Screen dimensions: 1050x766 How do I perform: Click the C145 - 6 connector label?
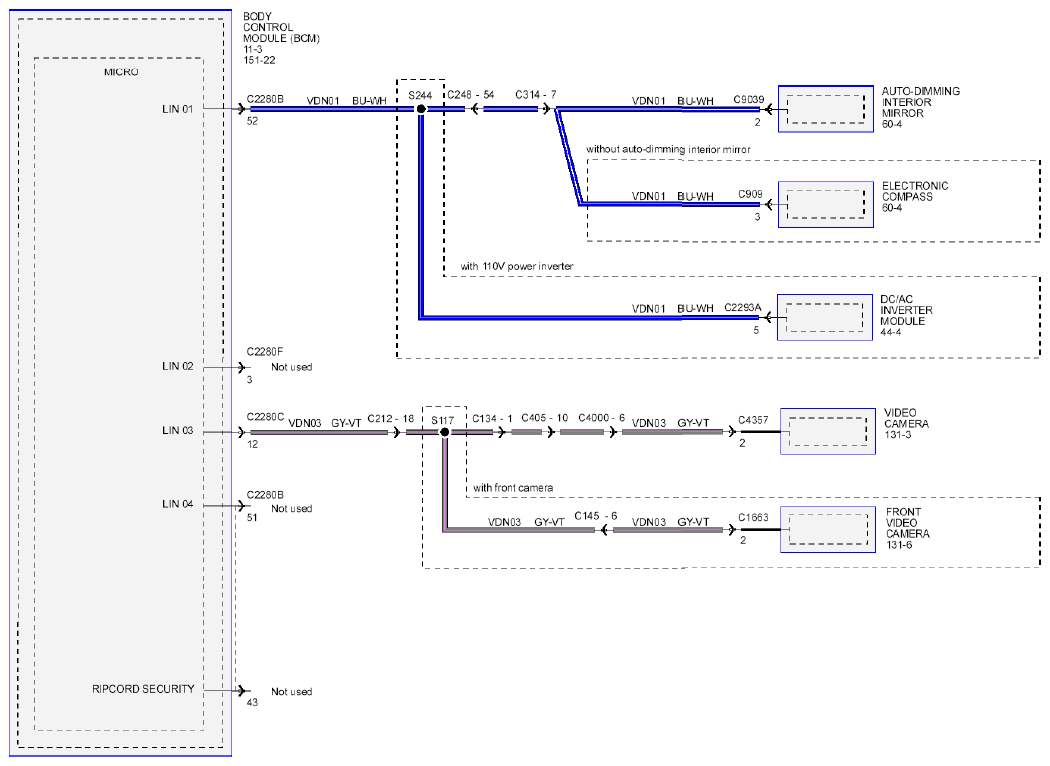click(596, 516)
